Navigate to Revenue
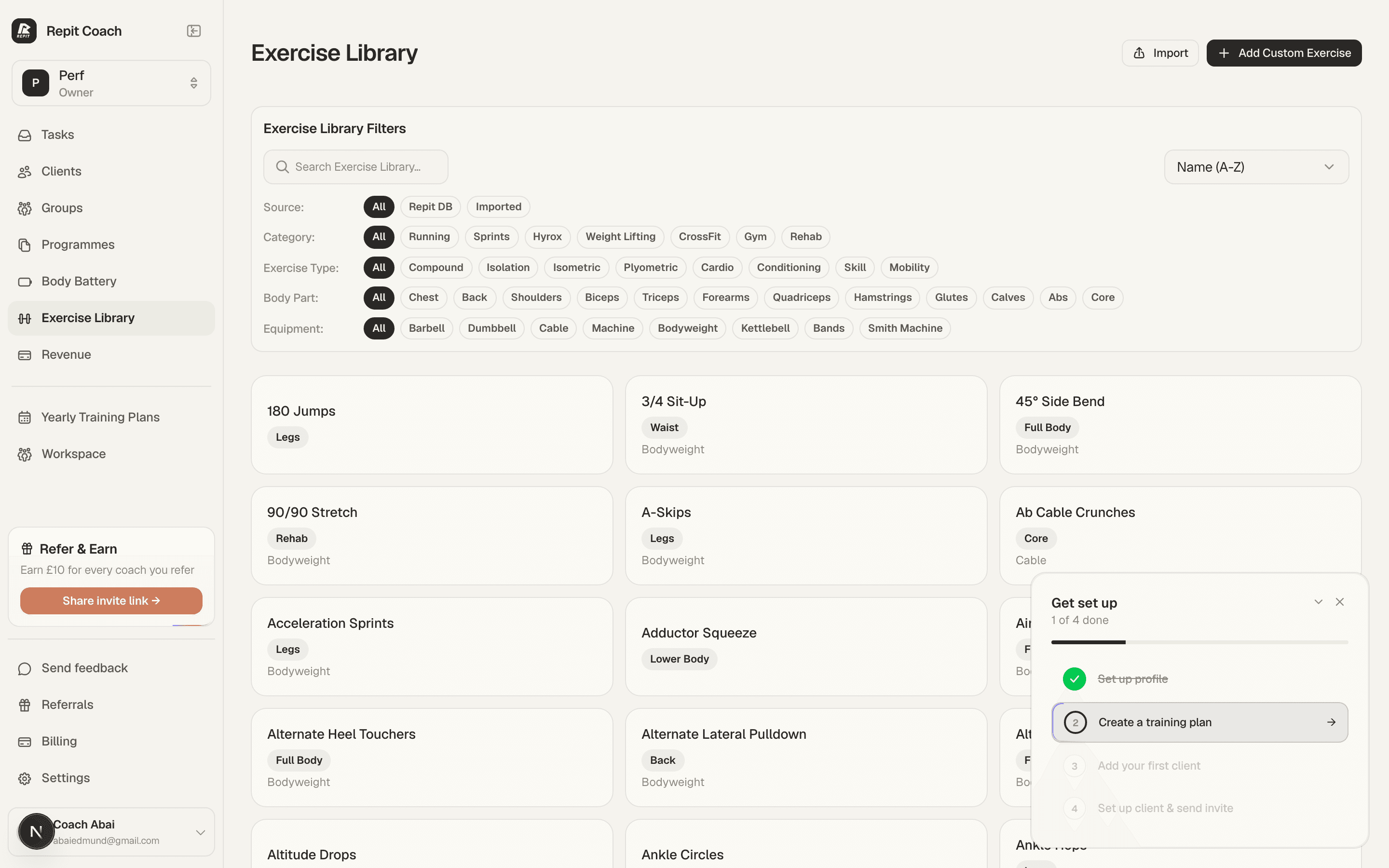The height and width of the screenshot is (868, 1389). [x=111, y=355]
